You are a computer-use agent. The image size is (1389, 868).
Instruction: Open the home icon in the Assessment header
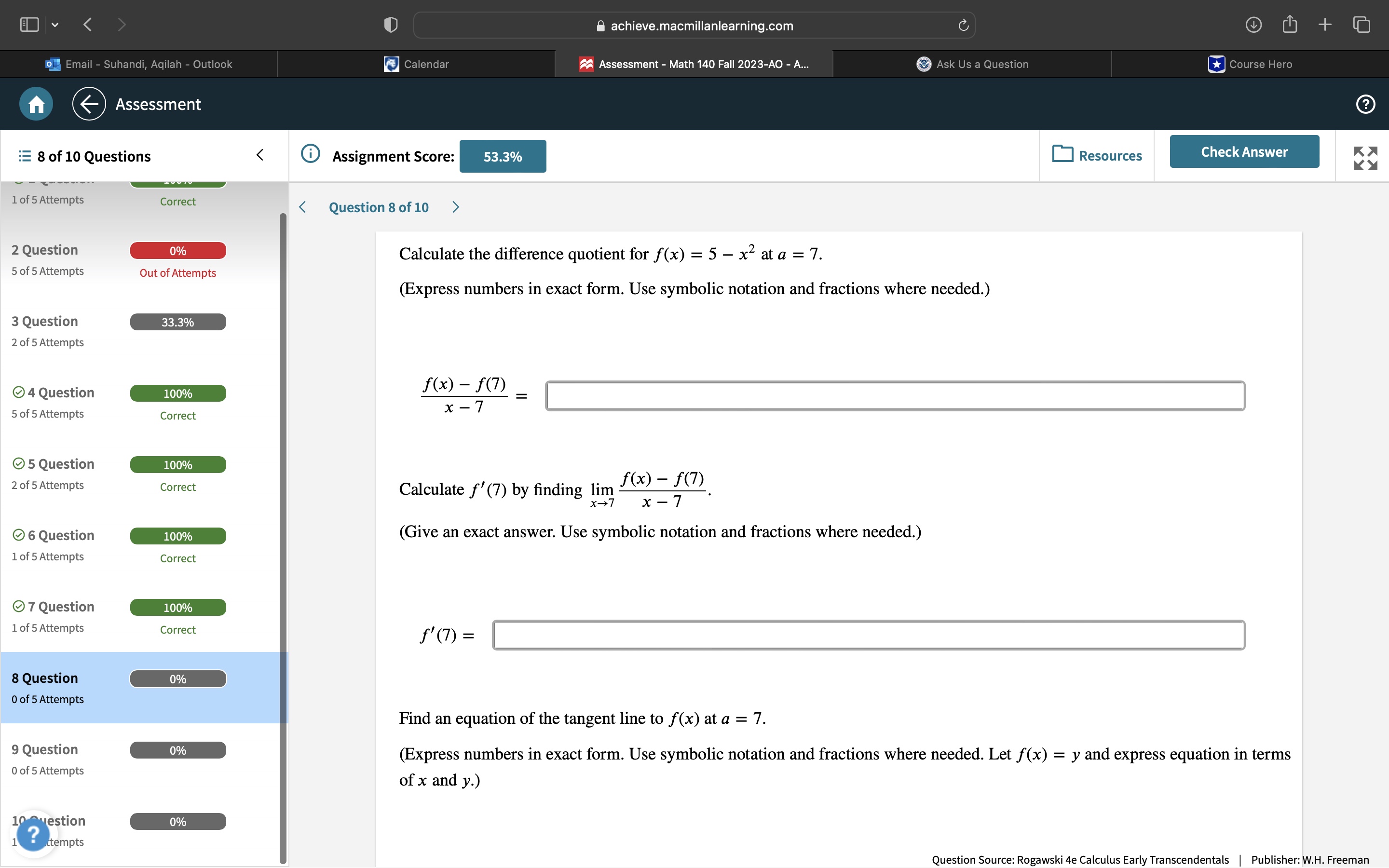pyautogui.click(x=35, y=104)
